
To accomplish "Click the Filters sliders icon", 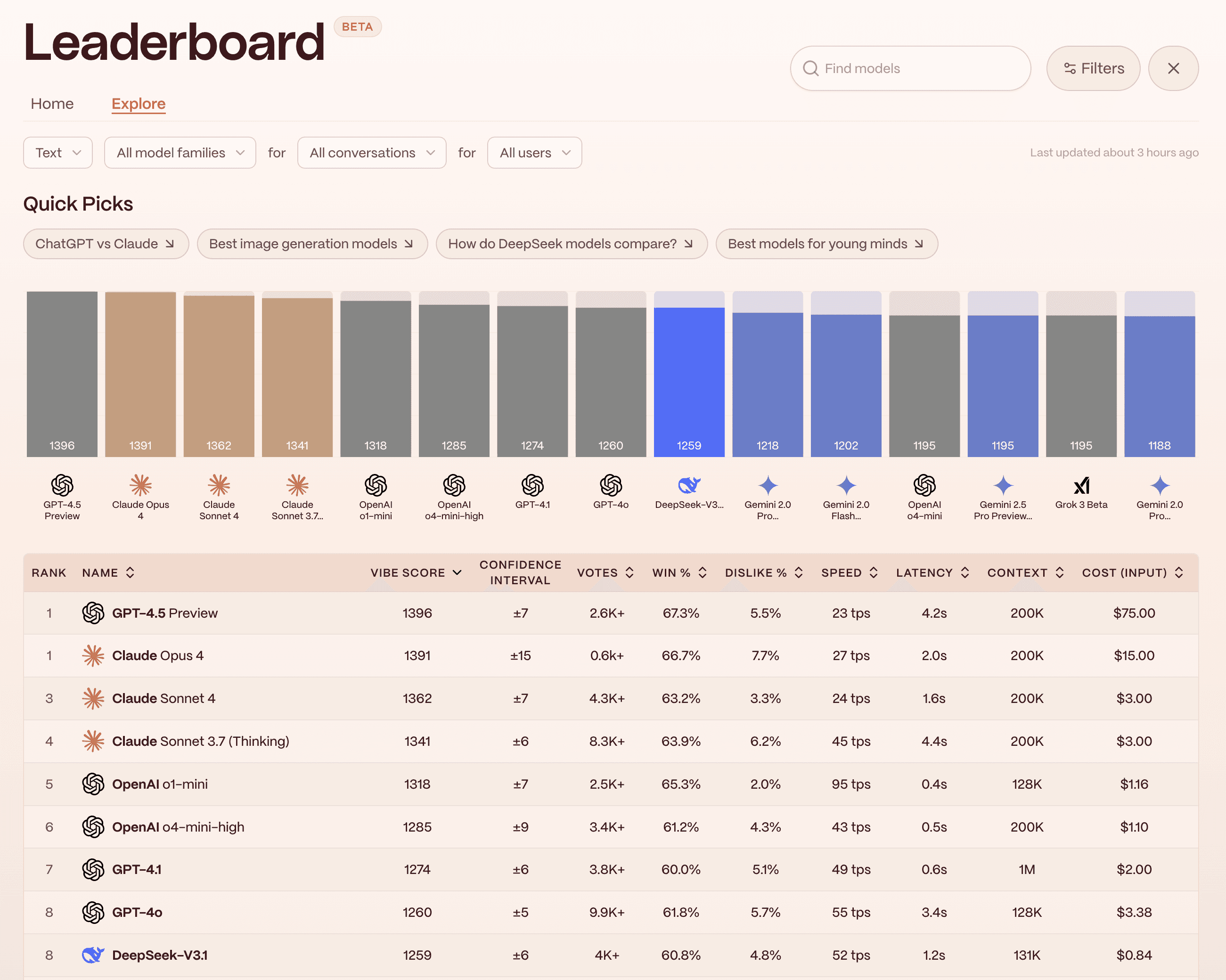I will [x=1071, y=68].
